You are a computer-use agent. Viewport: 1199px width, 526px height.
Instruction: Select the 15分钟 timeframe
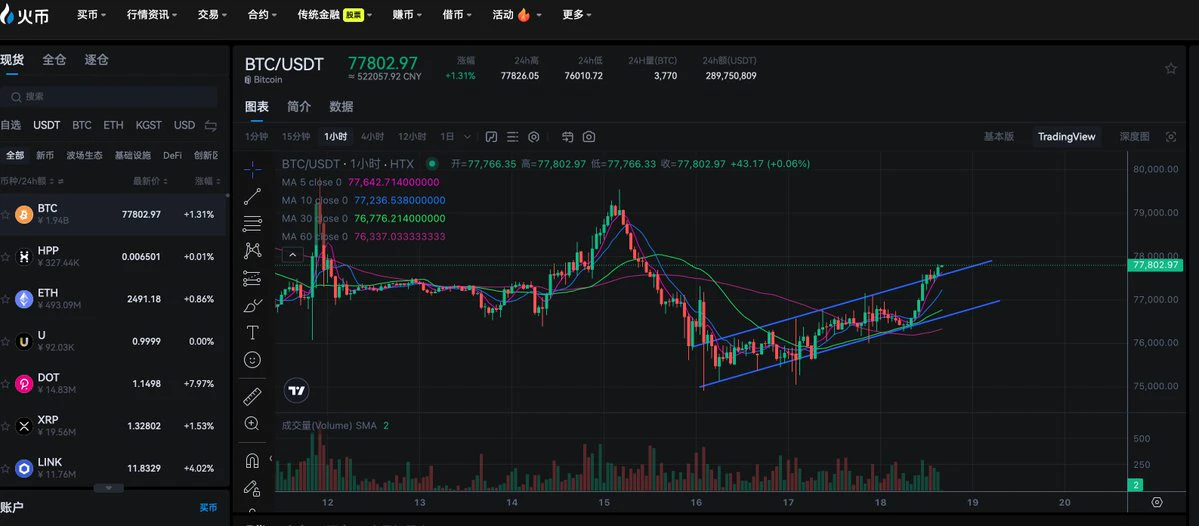(x=296, y=137)
